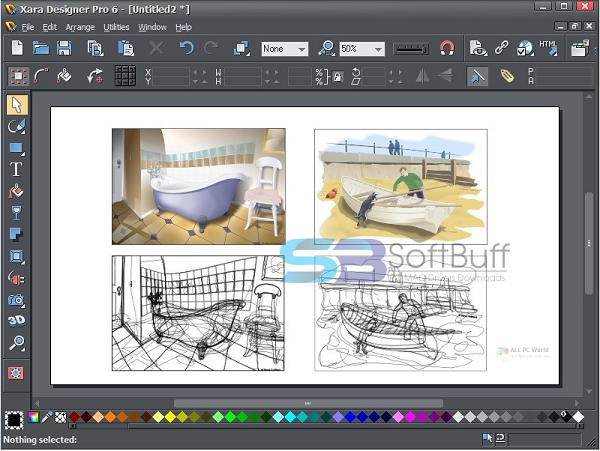Toggle show bounds select mode
Image resolution: width=600 pixels, height=451 pixels.
coord(18,76)
